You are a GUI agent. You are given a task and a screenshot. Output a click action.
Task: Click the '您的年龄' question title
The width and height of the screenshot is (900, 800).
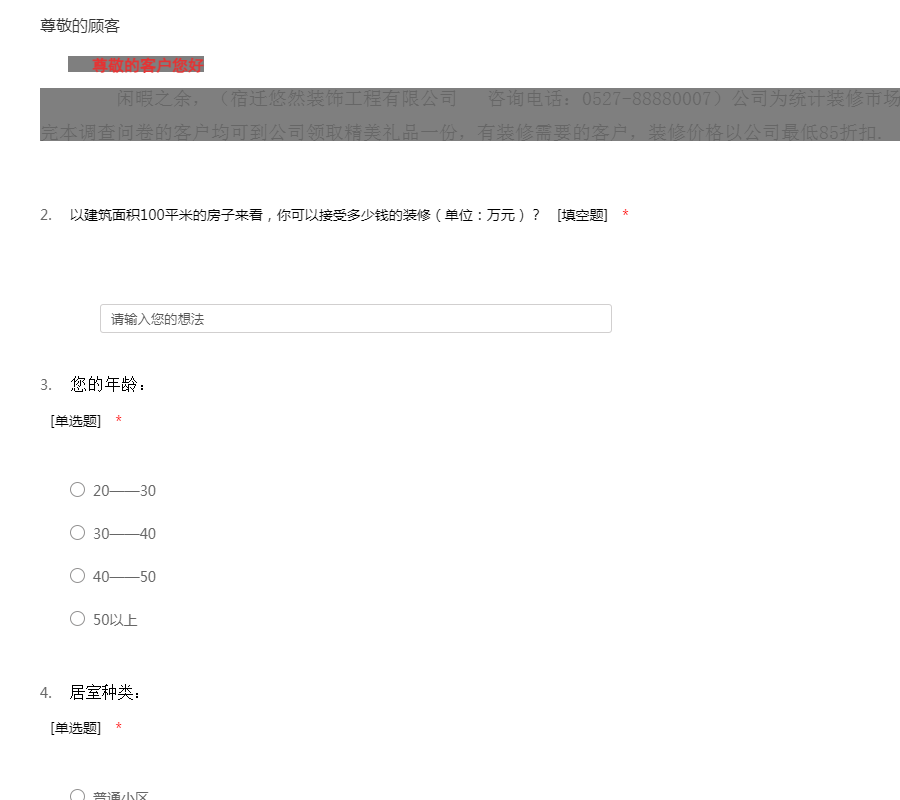[x=109, y=385]
